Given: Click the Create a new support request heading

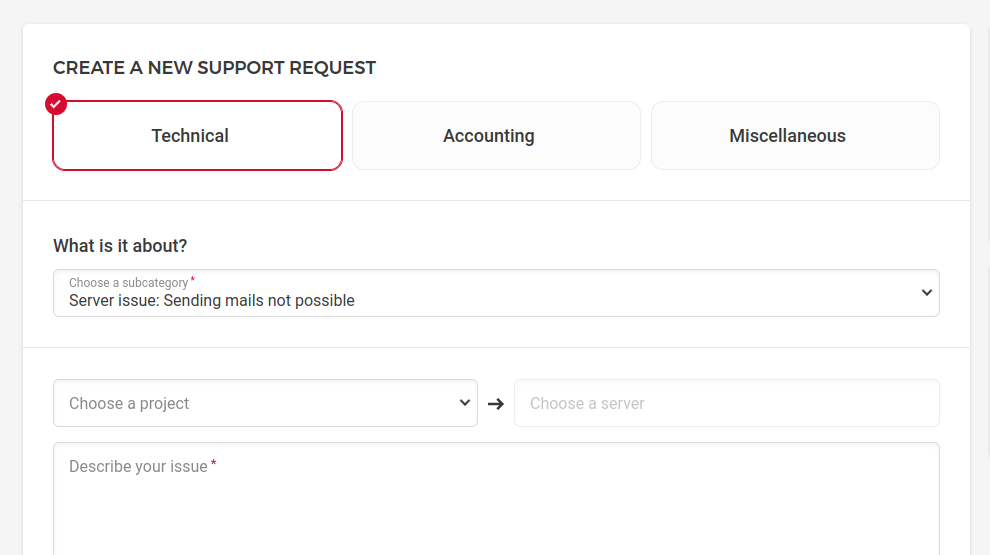Looking at the screenshot, I should 215,68.
